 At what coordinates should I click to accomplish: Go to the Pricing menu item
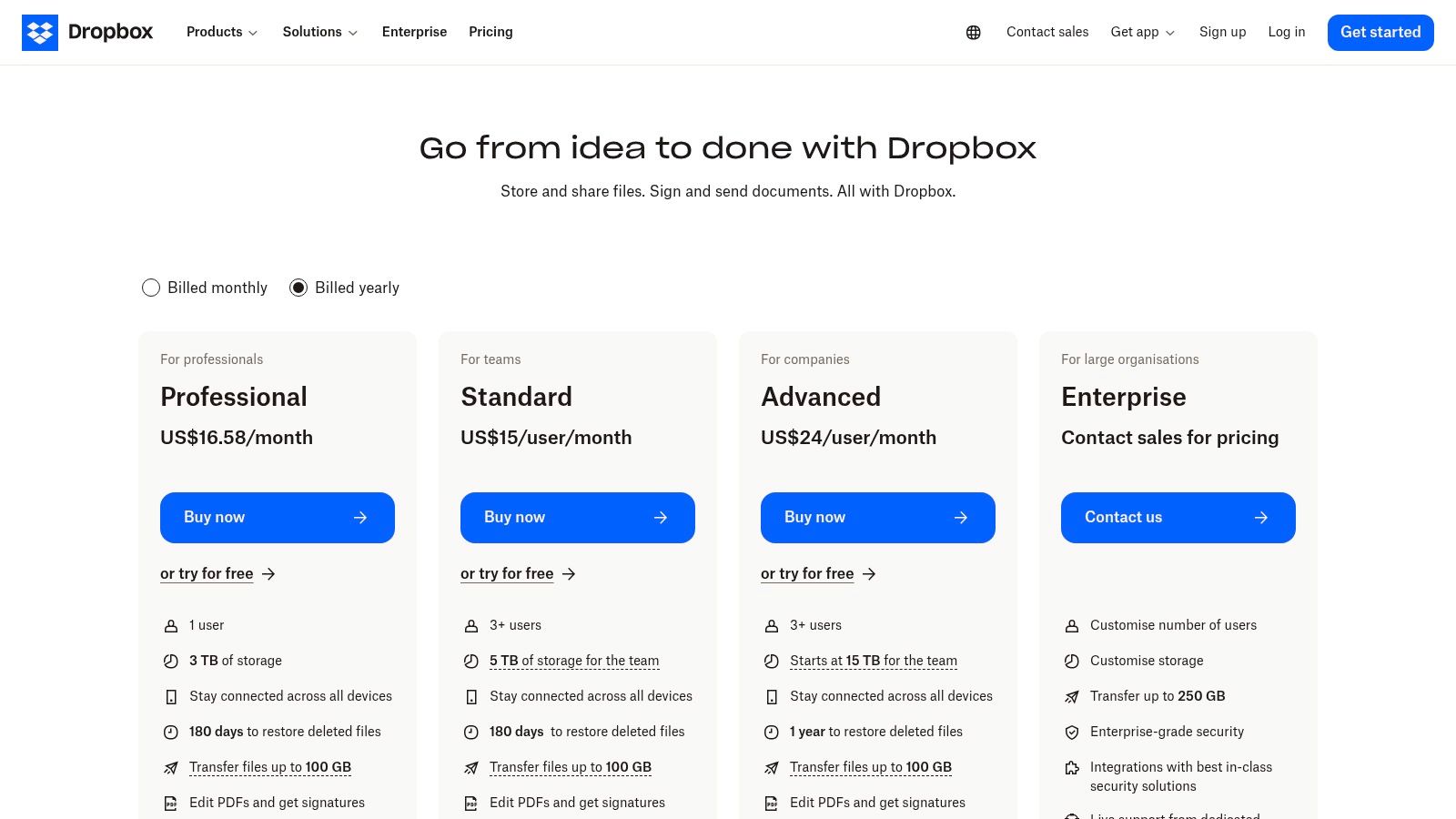point(490,32)
